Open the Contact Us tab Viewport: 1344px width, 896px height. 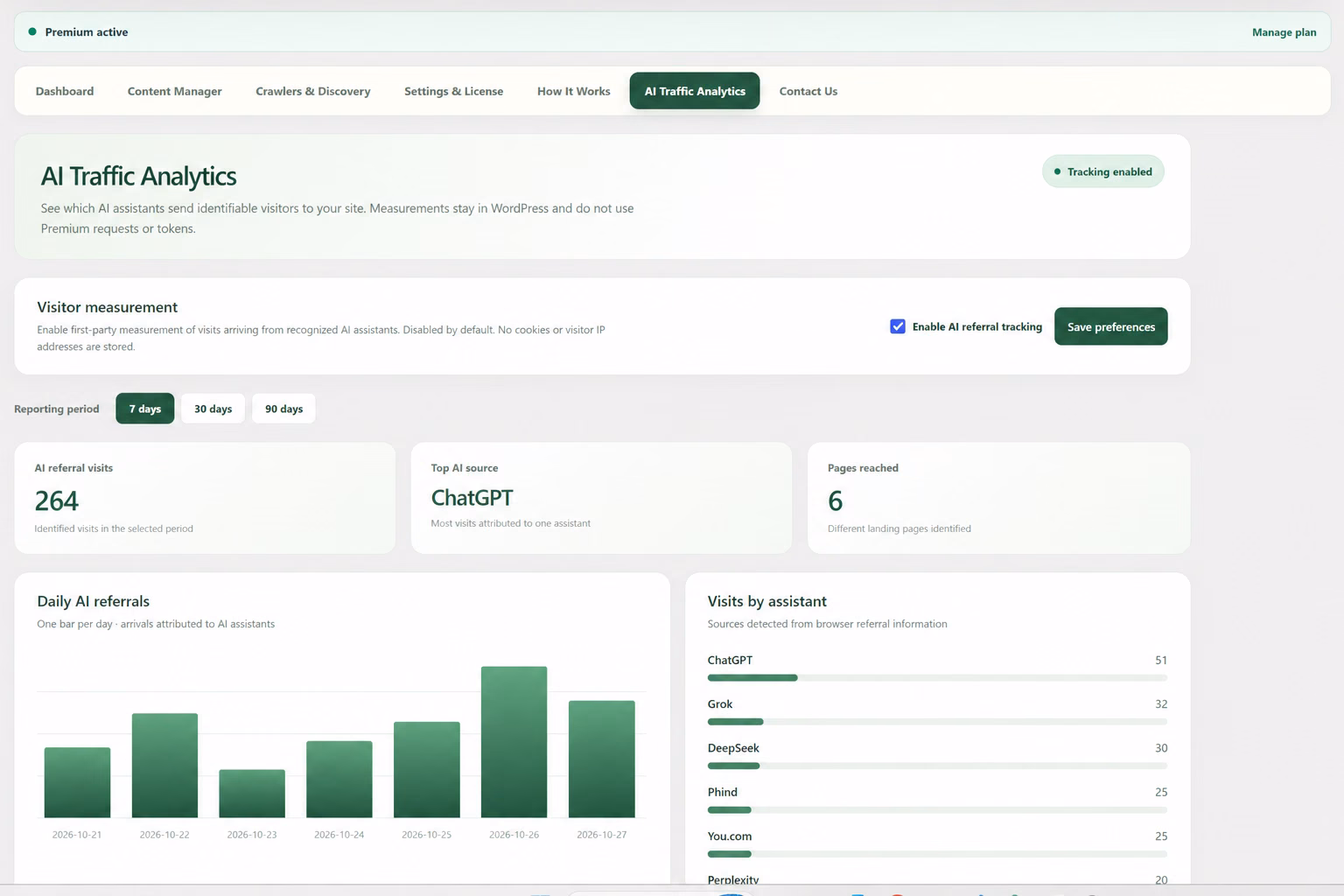pyautogui.click(x=808, y=91)
